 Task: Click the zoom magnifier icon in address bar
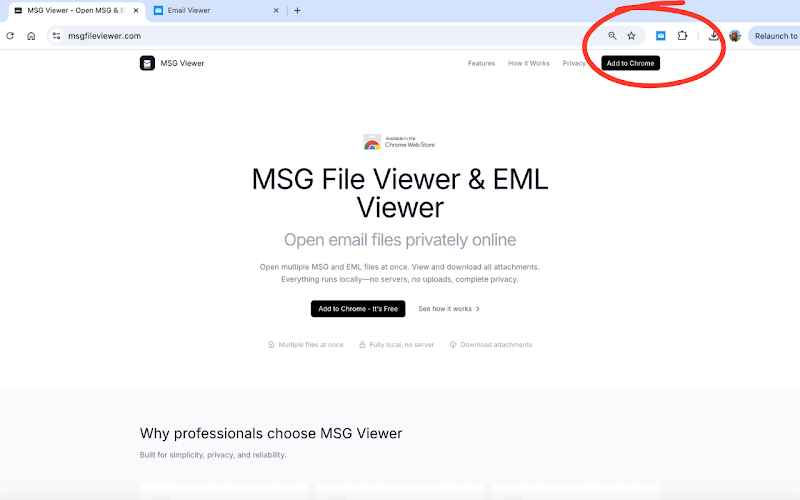tap(612, 36)
